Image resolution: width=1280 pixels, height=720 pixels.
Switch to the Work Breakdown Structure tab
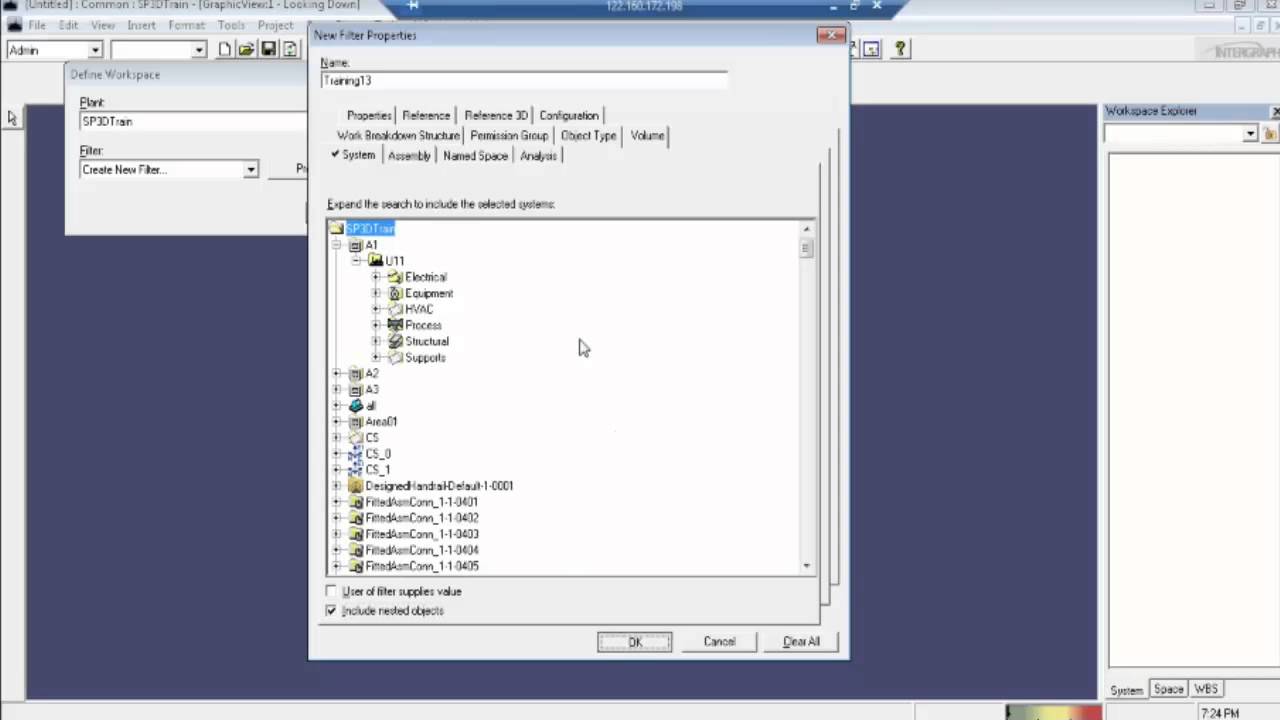[x=398, y=136]
